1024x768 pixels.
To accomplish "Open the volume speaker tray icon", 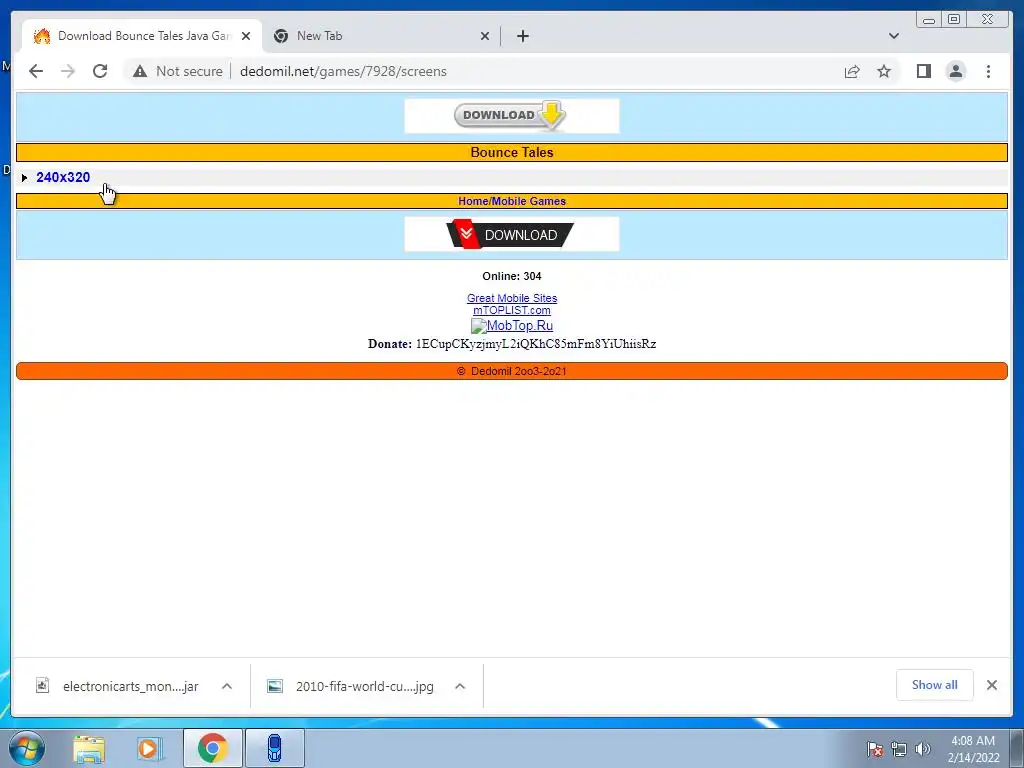I will point(922,749).
